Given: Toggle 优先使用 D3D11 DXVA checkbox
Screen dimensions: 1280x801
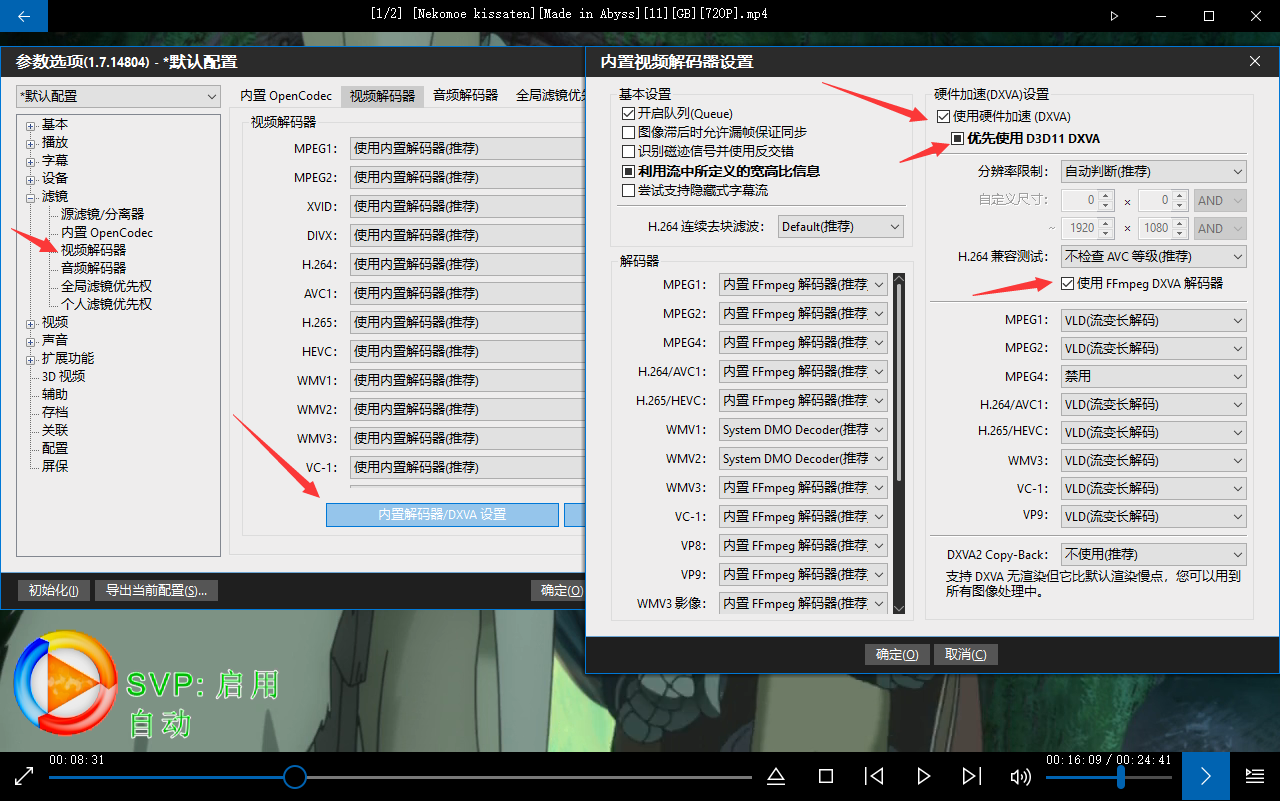Looking at the screenshot, I should [x=957, y=138].
